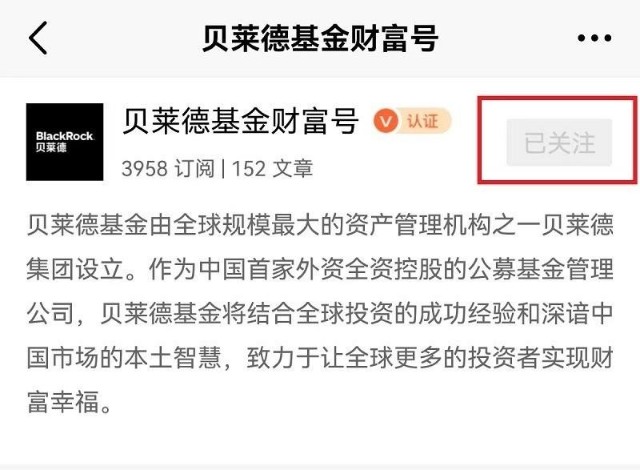Click the description line starting 集团设立
Viewport: 640px width, 470px height.
tap(320, 269)
